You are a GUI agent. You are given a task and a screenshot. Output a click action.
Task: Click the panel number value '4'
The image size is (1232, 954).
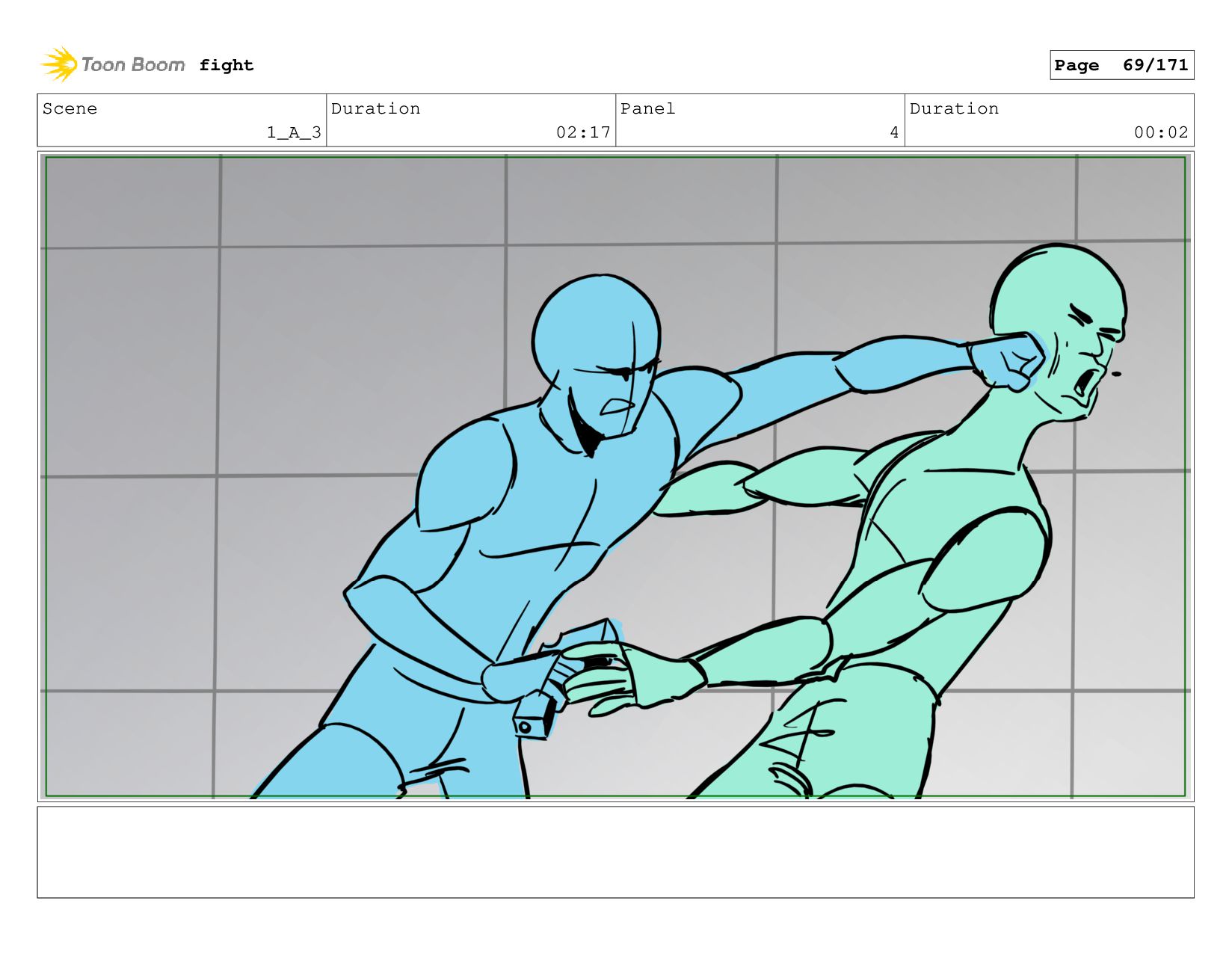pyautogui.click(x=894, y=132)
